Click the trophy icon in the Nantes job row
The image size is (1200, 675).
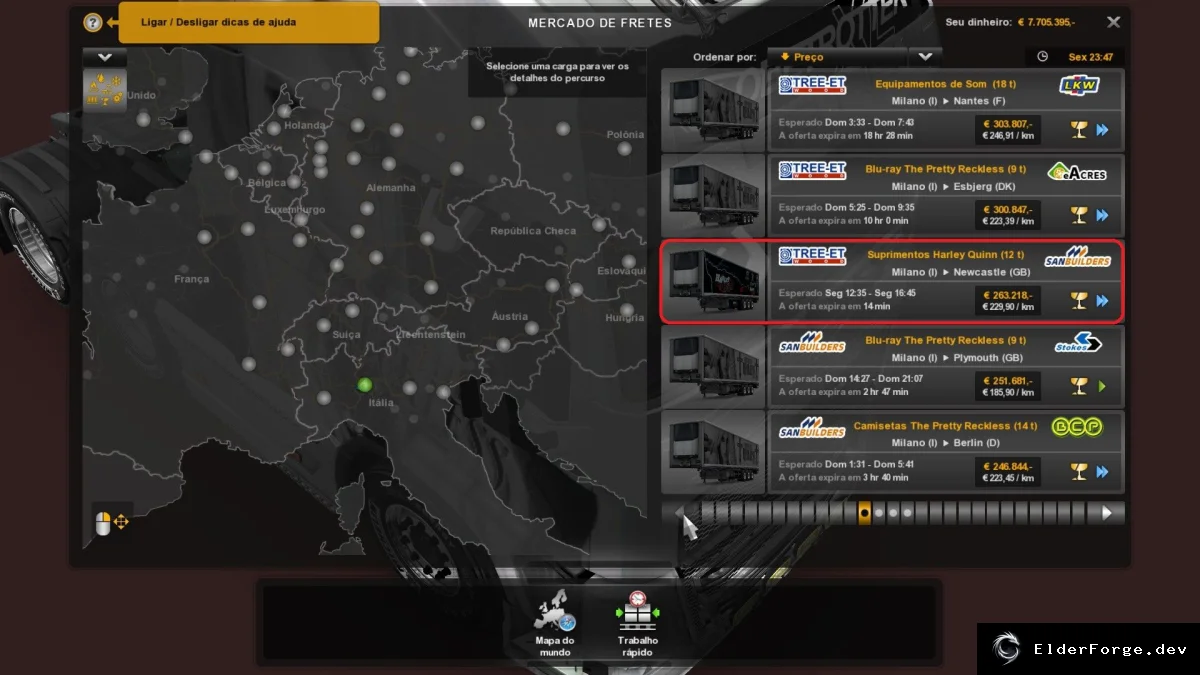coord(1079,129)
